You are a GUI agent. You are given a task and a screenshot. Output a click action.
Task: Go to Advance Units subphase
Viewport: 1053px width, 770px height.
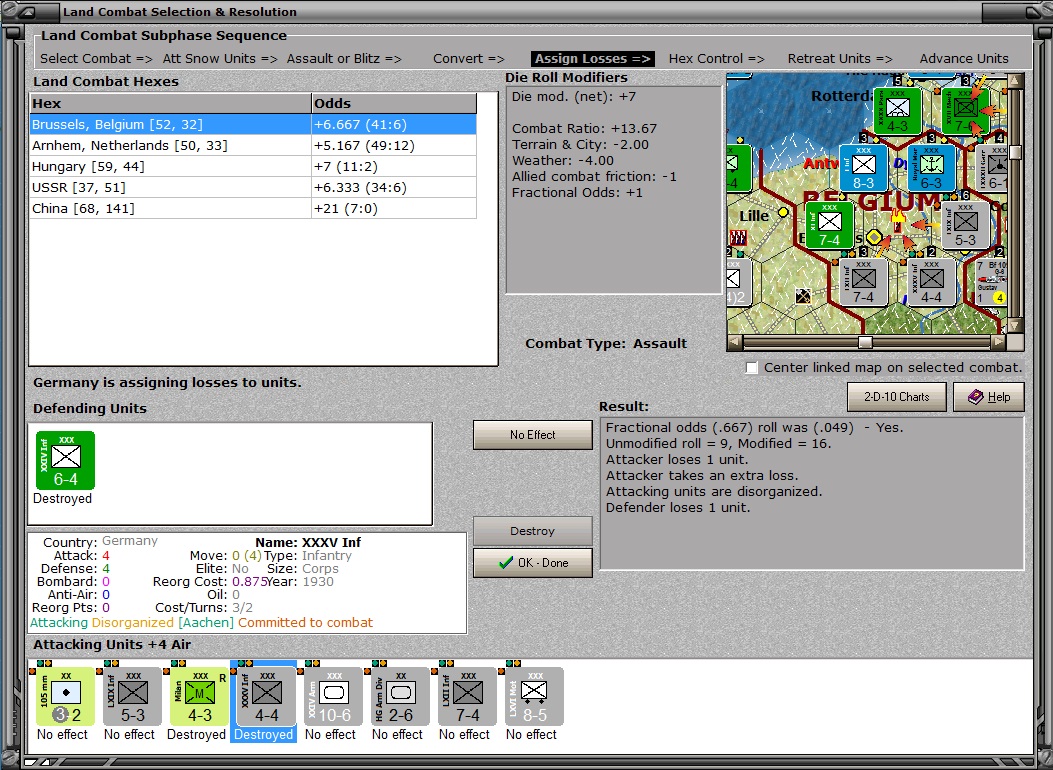(x=964, y=58)
